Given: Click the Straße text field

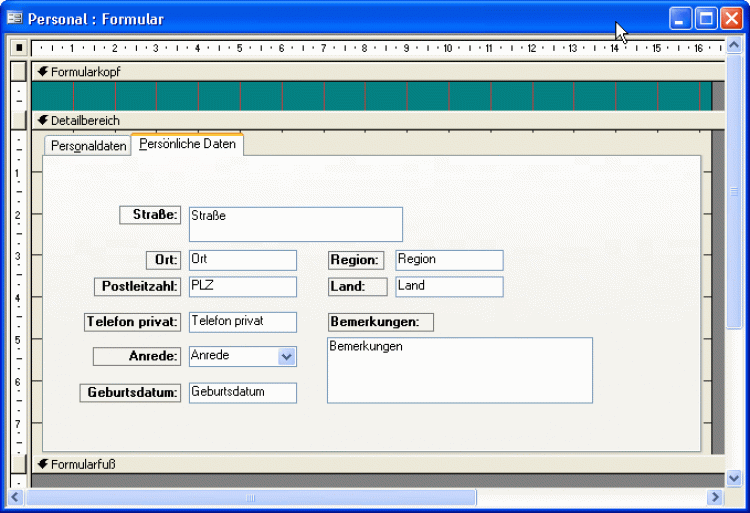Looking at the screenshot, I should pyautogui.click(x=295, y=224).
